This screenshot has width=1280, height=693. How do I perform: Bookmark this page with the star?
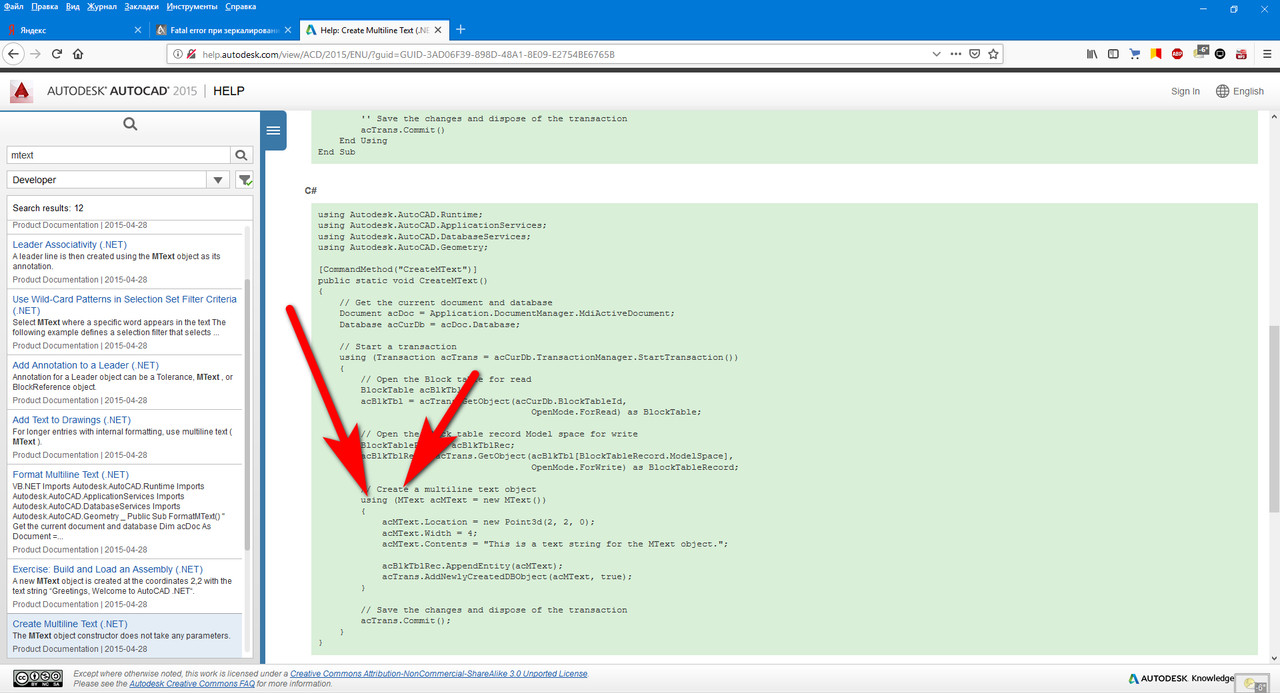(x=993, y=54)
